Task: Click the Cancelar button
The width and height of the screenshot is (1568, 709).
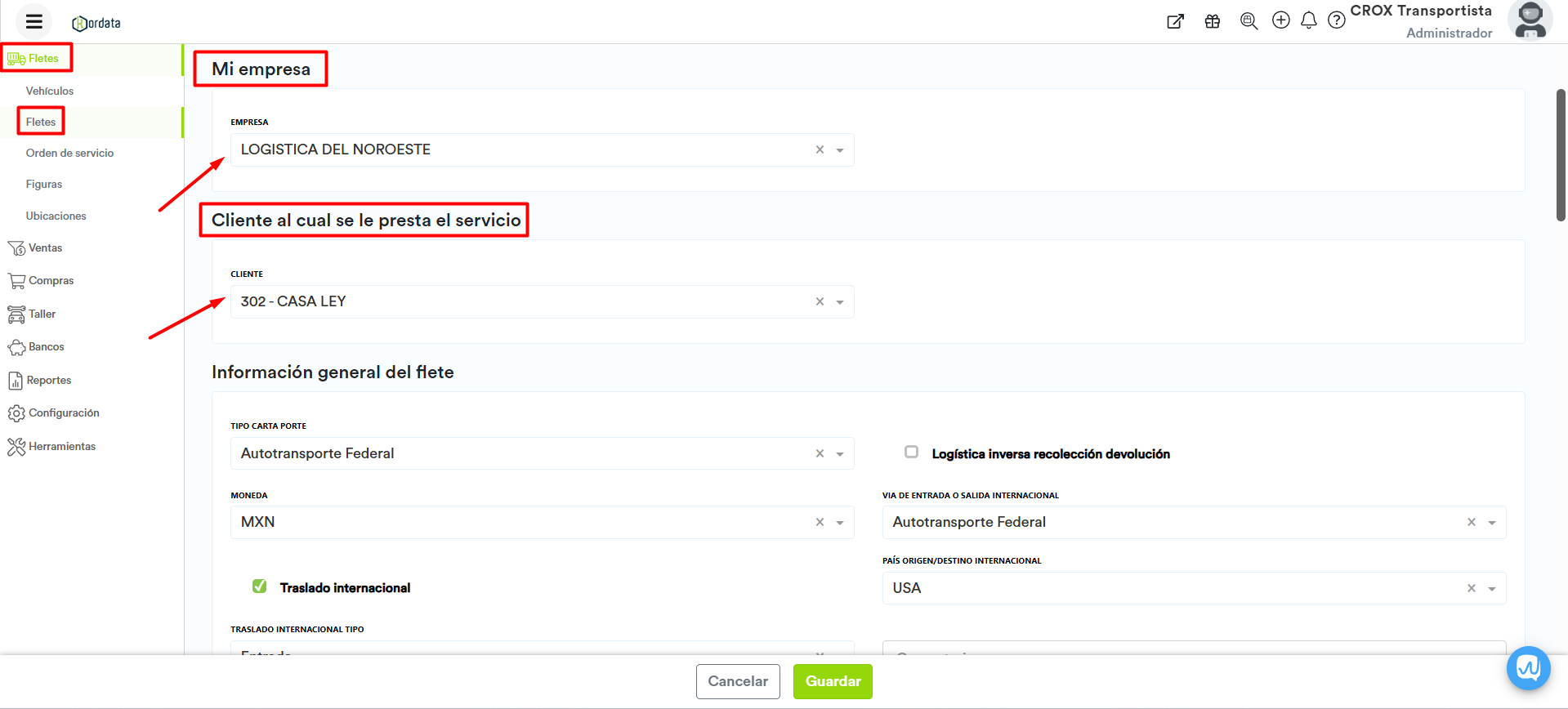Action: click(x=738, y=681)
